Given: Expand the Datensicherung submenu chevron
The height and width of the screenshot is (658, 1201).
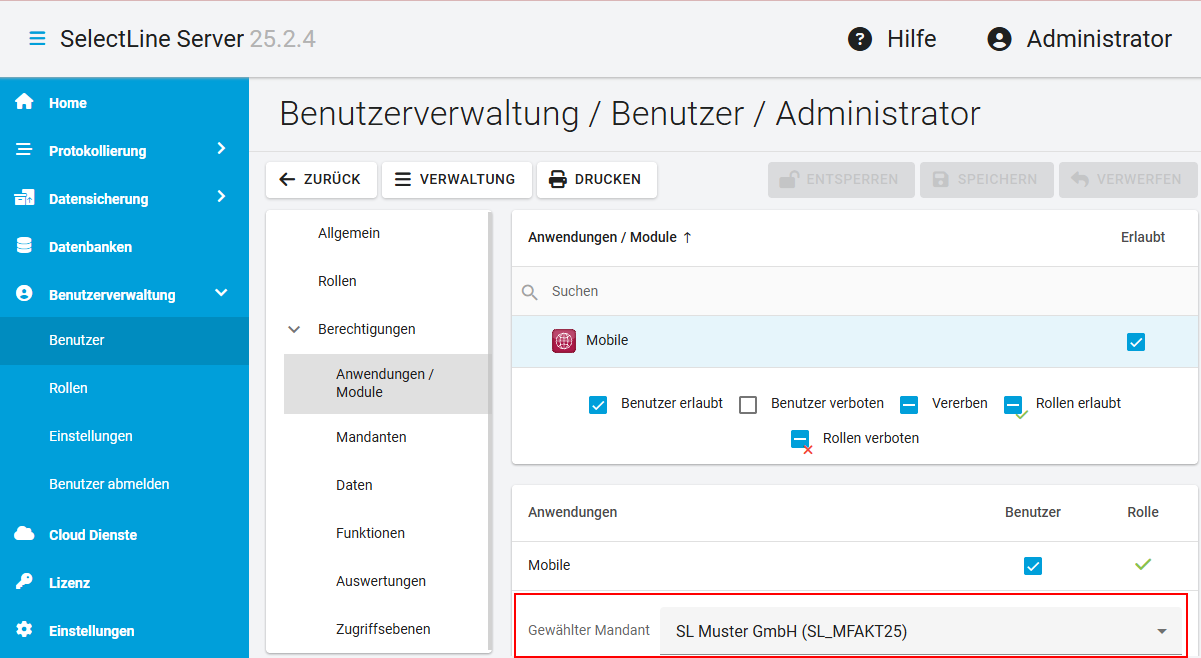Looking at the screenshot, I should [221, 197].
